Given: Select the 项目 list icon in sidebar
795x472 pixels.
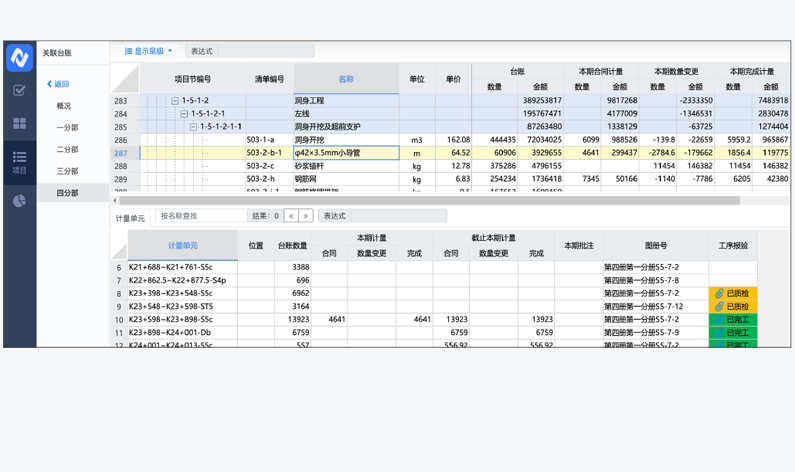Looking at the screenshot, I should pos(19,160).
